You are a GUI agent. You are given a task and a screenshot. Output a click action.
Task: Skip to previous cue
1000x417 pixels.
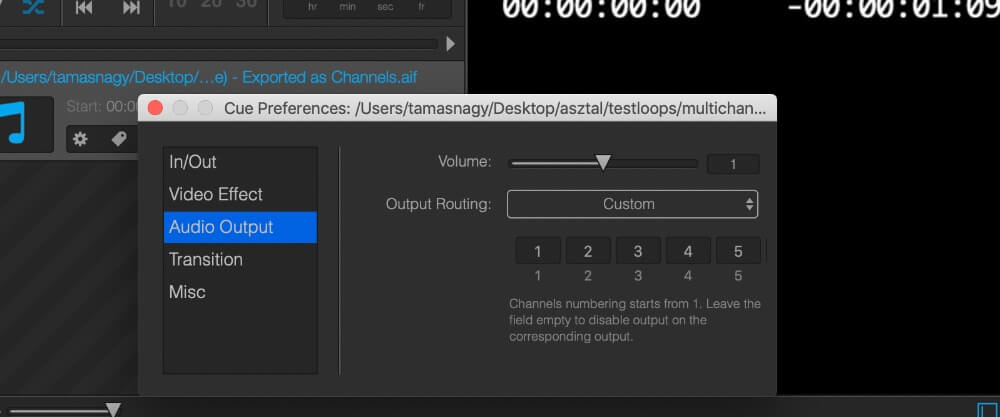pyautogui.click(x=84, y=8)
